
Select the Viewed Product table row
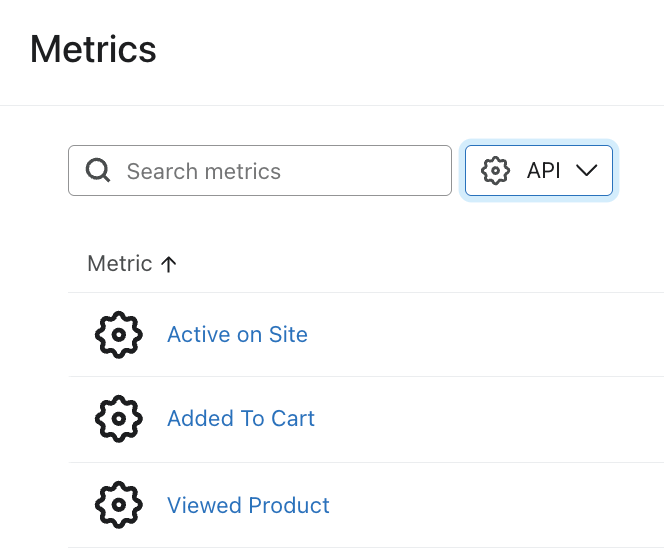[450, 505]
